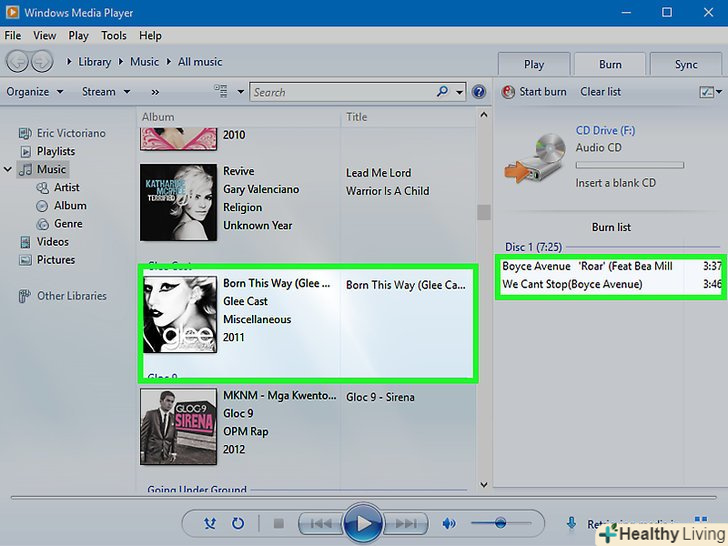Switch to the Burn tab
This screenshot has height=546, width=728.
point(610,64)
